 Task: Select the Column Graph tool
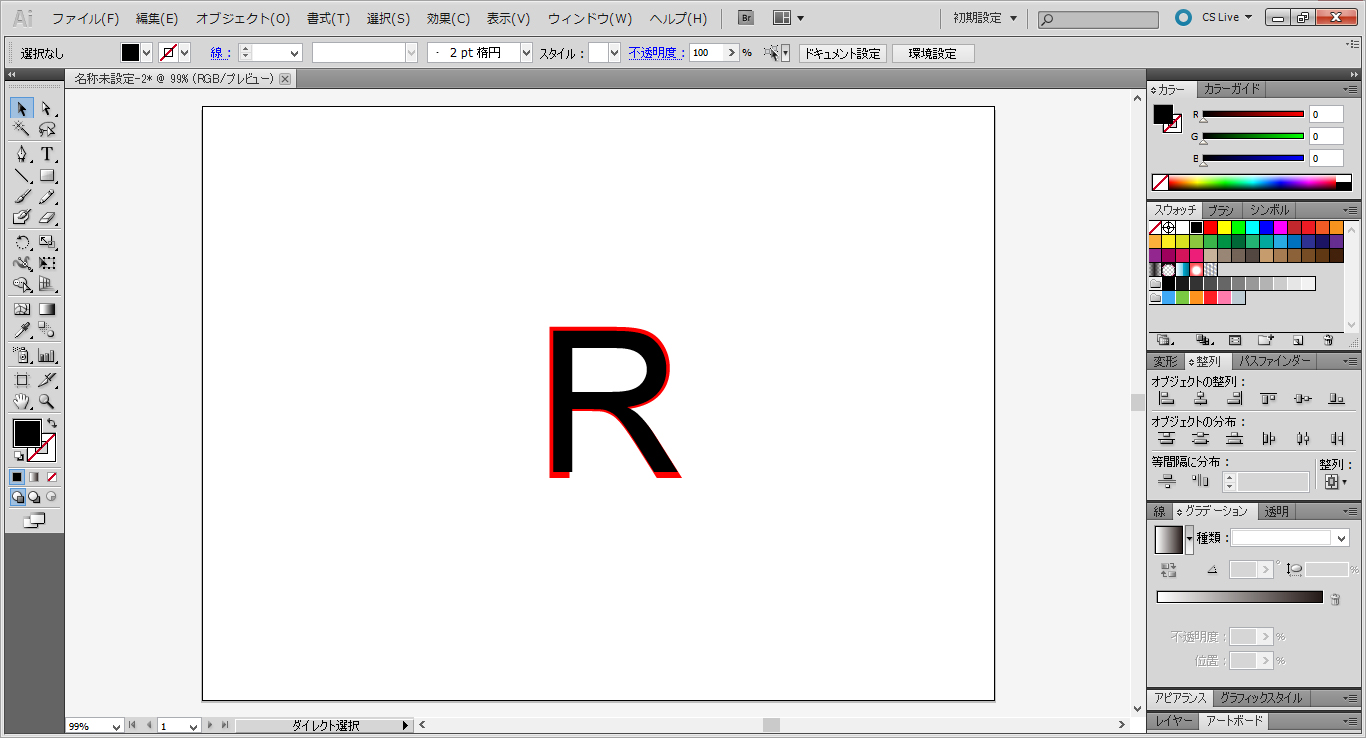point(46,355)
